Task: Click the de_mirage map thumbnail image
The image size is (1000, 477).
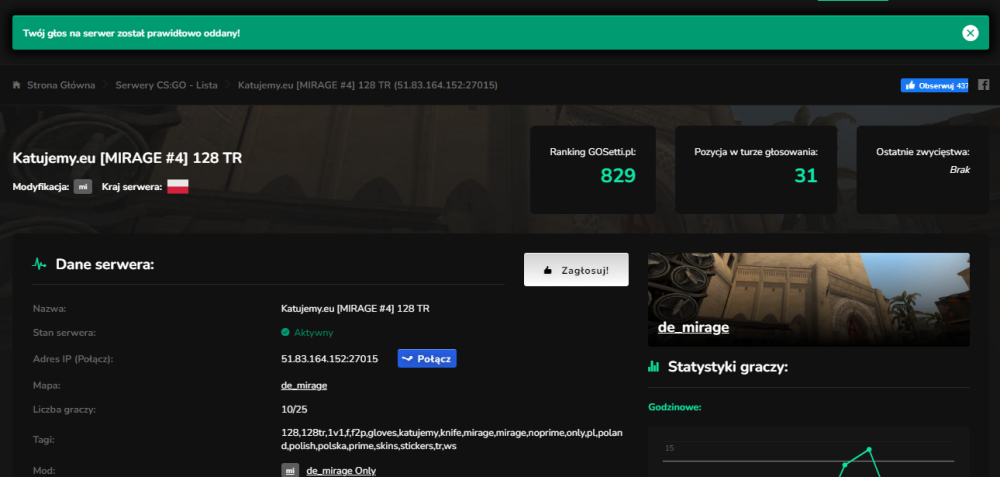Action: pyautogui.click(x=809, y=300)
